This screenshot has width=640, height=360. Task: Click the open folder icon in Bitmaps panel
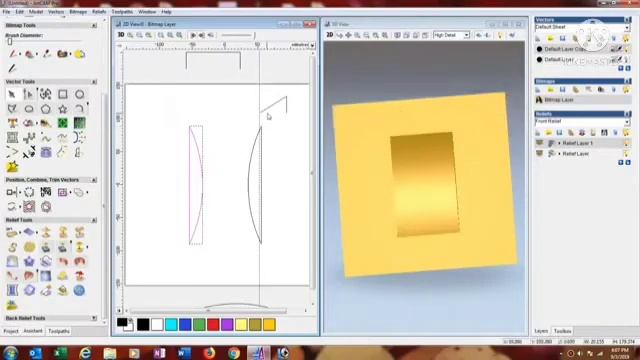click(x=550, y=89)
